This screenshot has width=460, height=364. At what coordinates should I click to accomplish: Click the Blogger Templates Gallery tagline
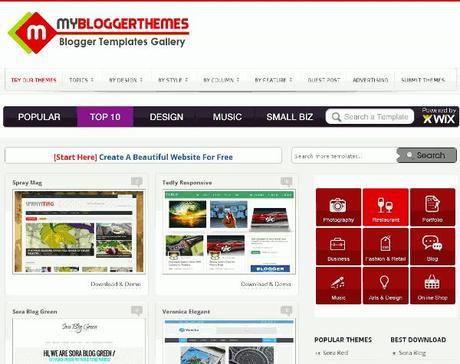(x=122, y=42)
